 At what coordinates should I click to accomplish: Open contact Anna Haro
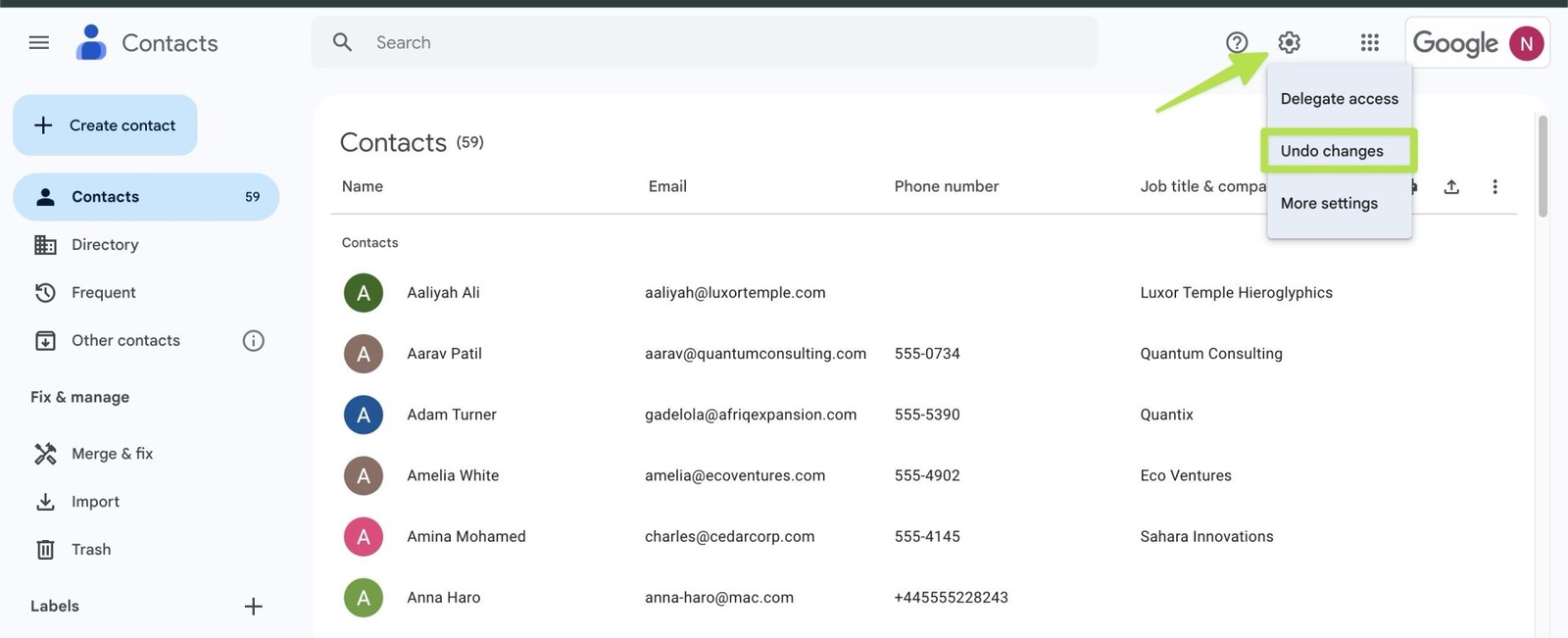click(443, 597)
